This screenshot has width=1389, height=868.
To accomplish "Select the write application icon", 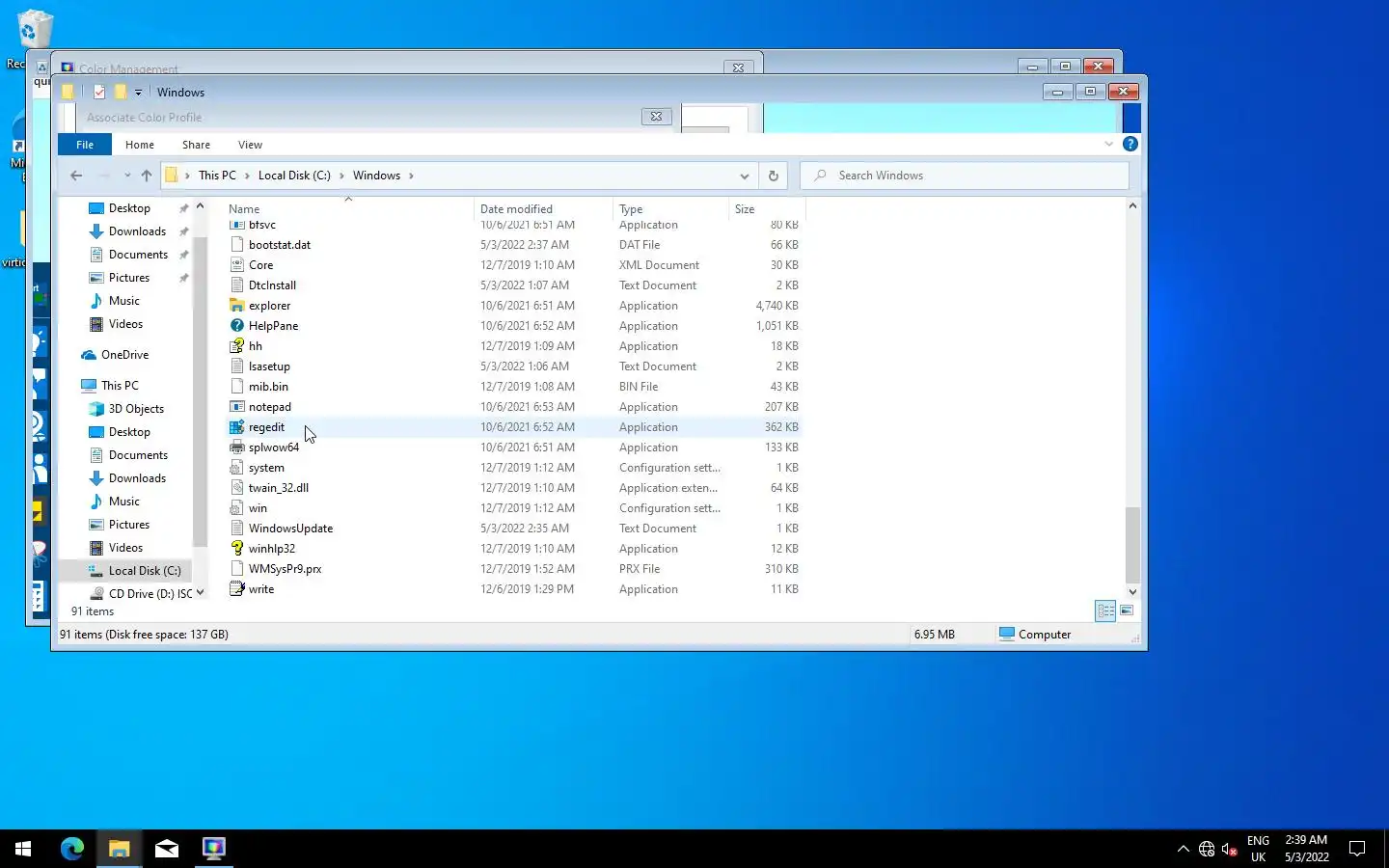I will [237, 589].
